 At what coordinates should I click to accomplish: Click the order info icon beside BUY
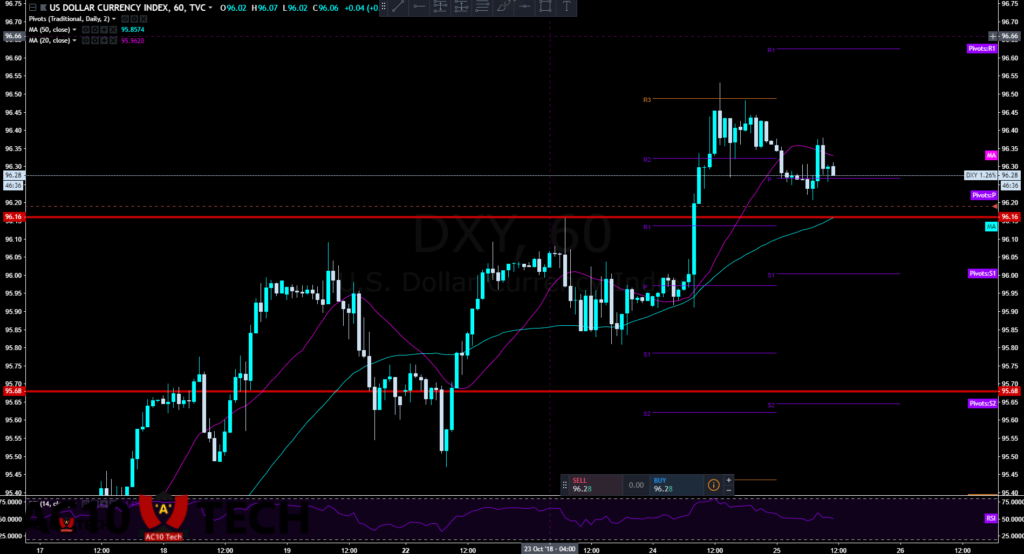pos(713,485)
